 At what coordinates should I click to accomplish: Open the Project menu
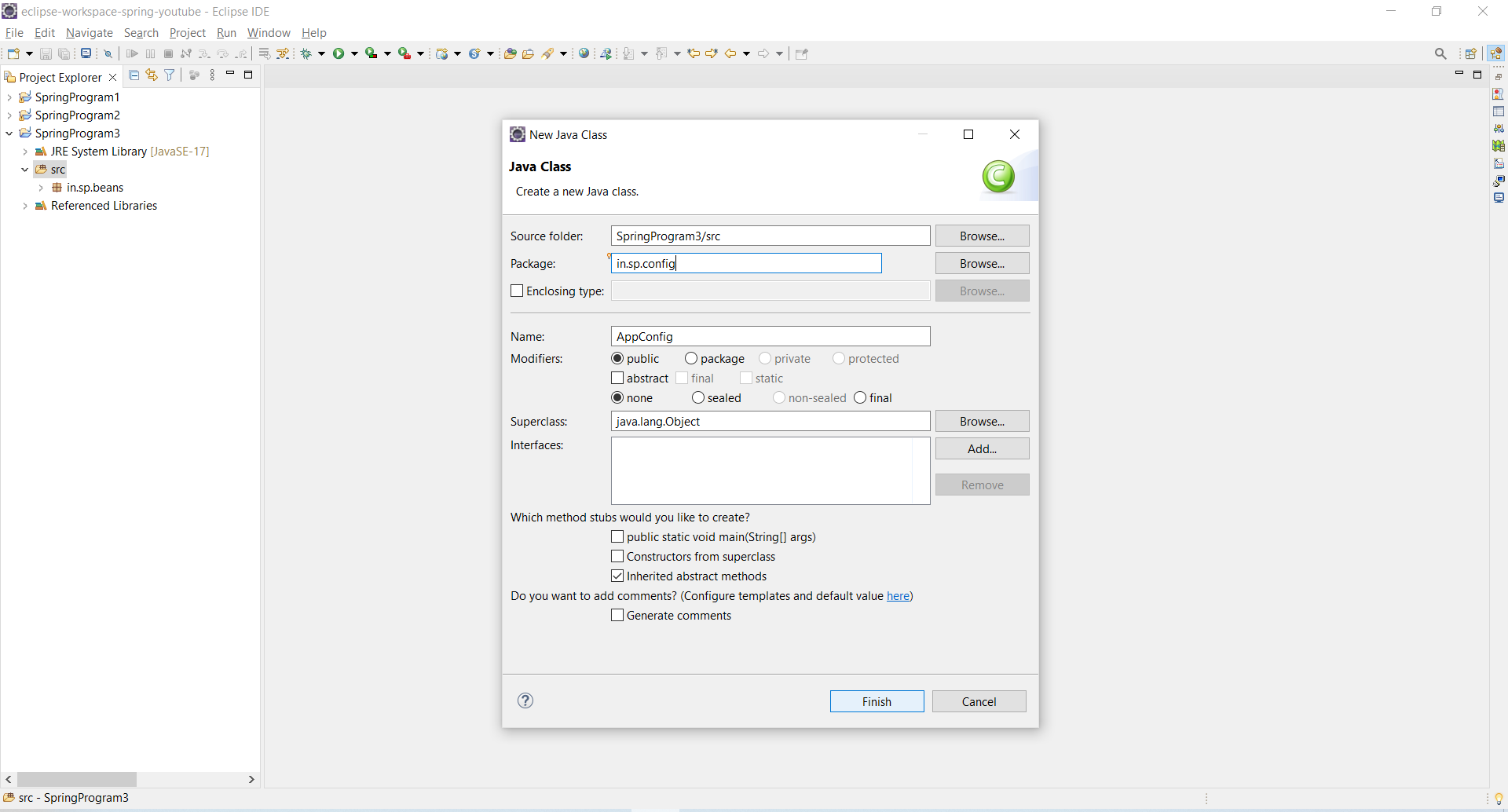click(188, 33)
